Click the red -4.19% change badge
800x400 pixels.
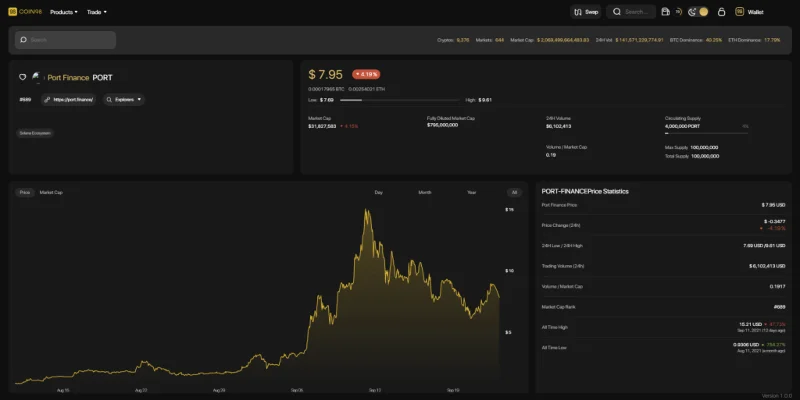tap(366, 74)
